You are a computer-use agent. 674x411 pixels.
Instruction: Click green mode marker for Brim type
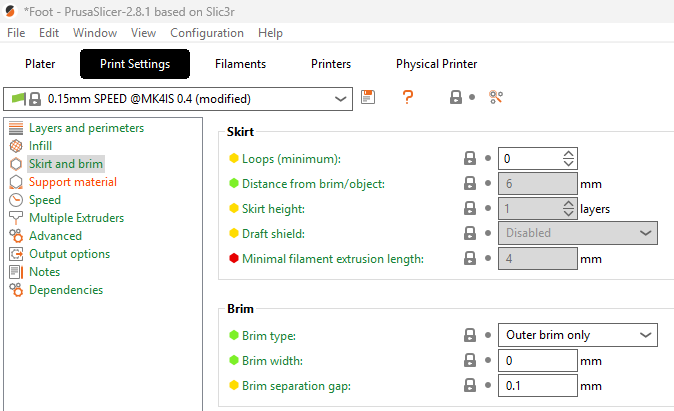click(x=234, y=335)
